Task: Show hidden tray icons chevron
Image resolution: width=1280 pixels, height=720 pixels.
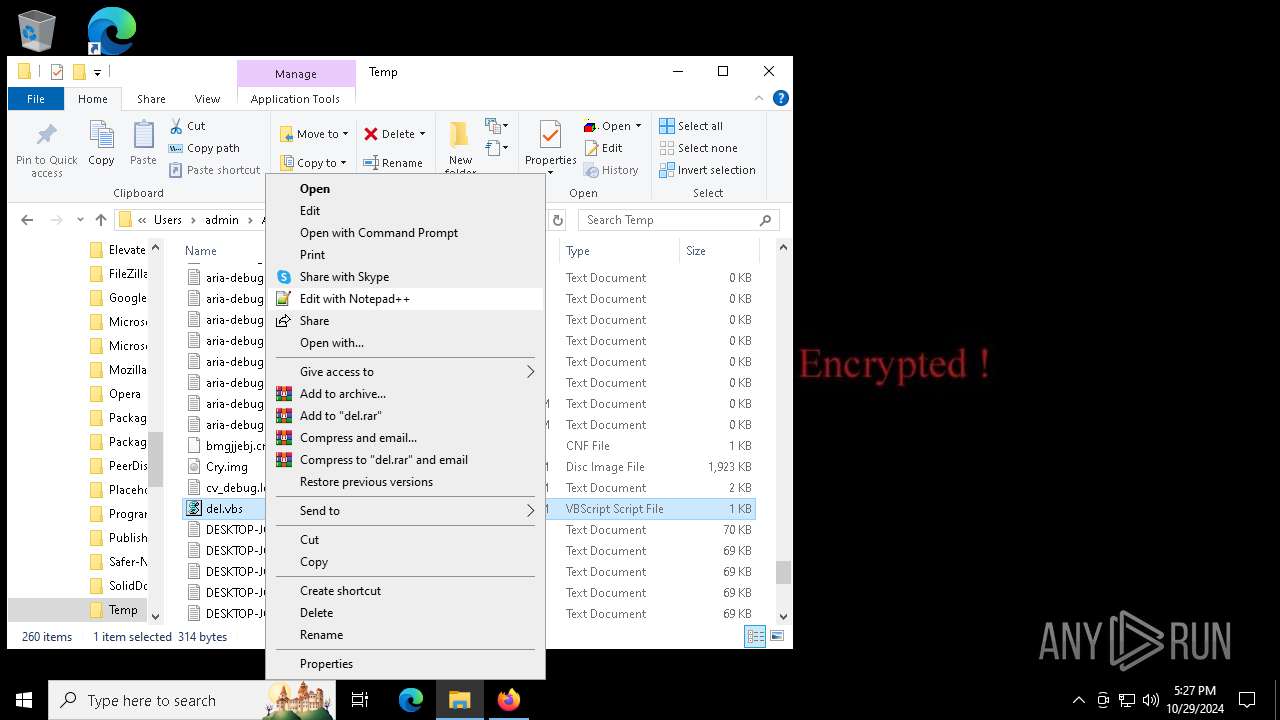Action: coord(1078,700)
